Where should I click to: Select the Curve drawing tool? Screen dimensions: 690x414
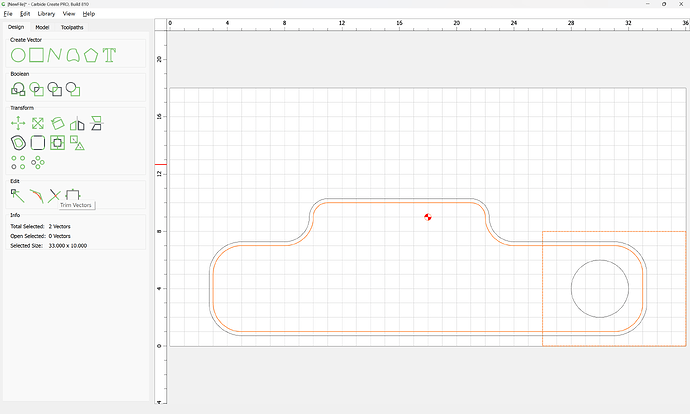click(x=73, y=55)
